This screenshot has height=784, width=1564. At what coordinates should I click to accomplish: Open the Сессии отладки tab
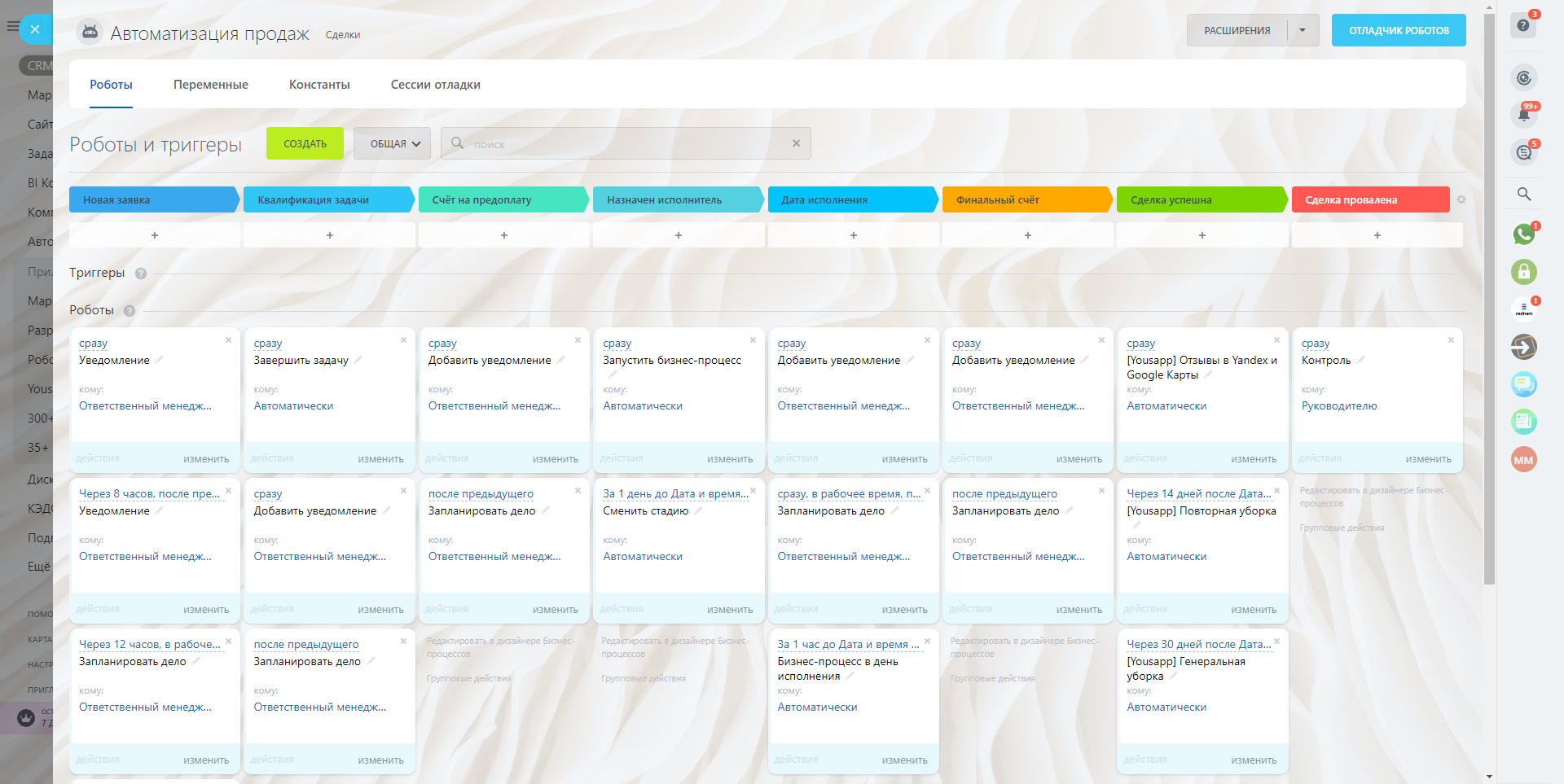(435, 85)
